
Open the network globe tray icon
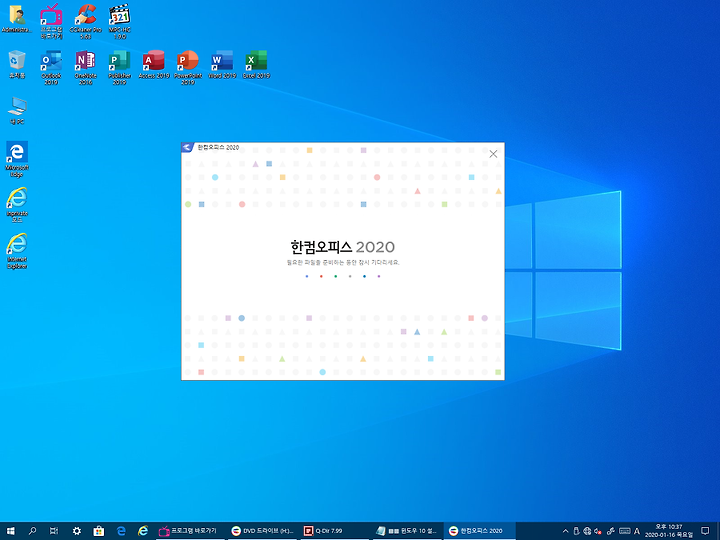pos(587,531)
